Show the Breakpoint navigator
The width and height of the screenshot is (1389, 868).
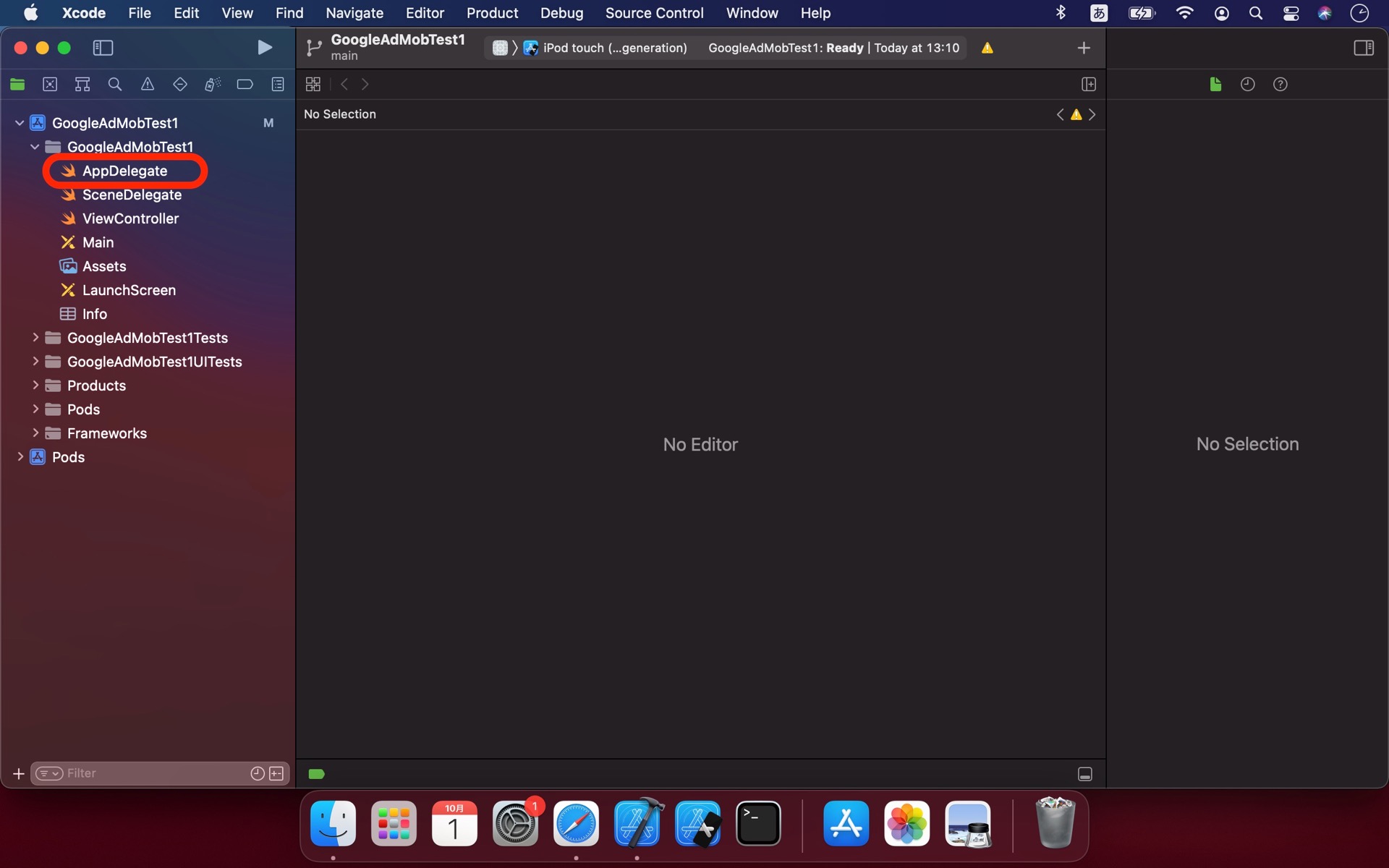point(245,85)
